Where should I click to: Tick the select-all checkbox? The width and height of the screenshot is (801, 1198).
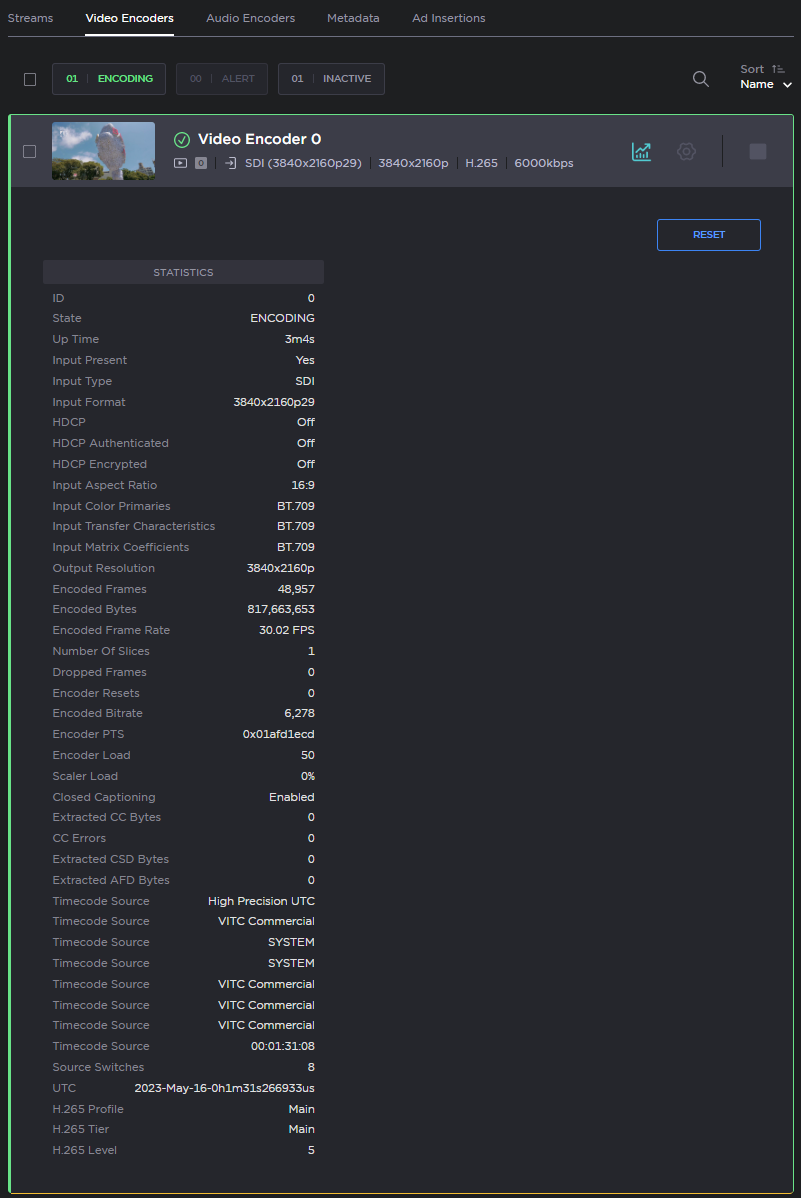[30, 79]
